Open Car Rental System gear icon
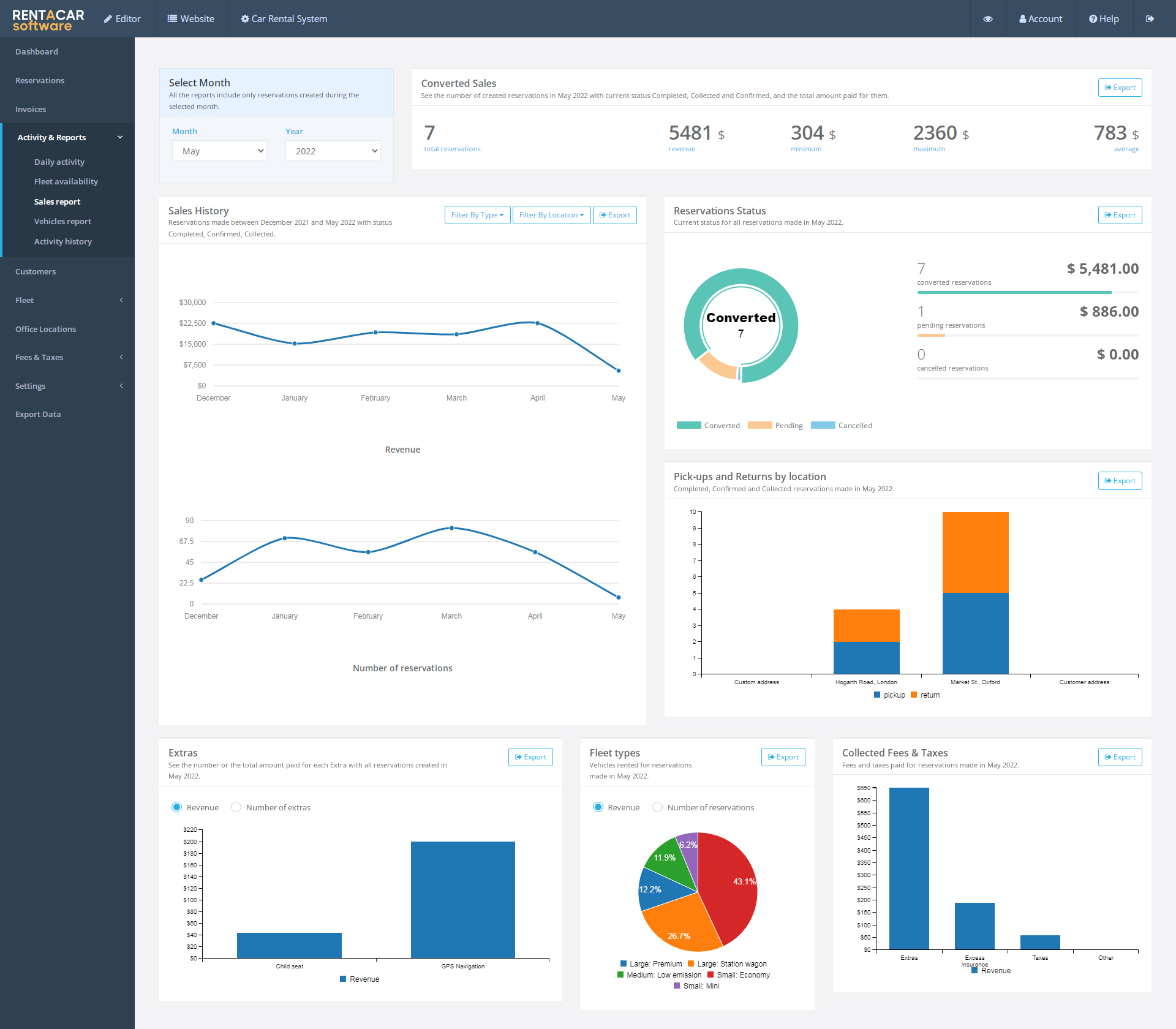 pos(245,19)
